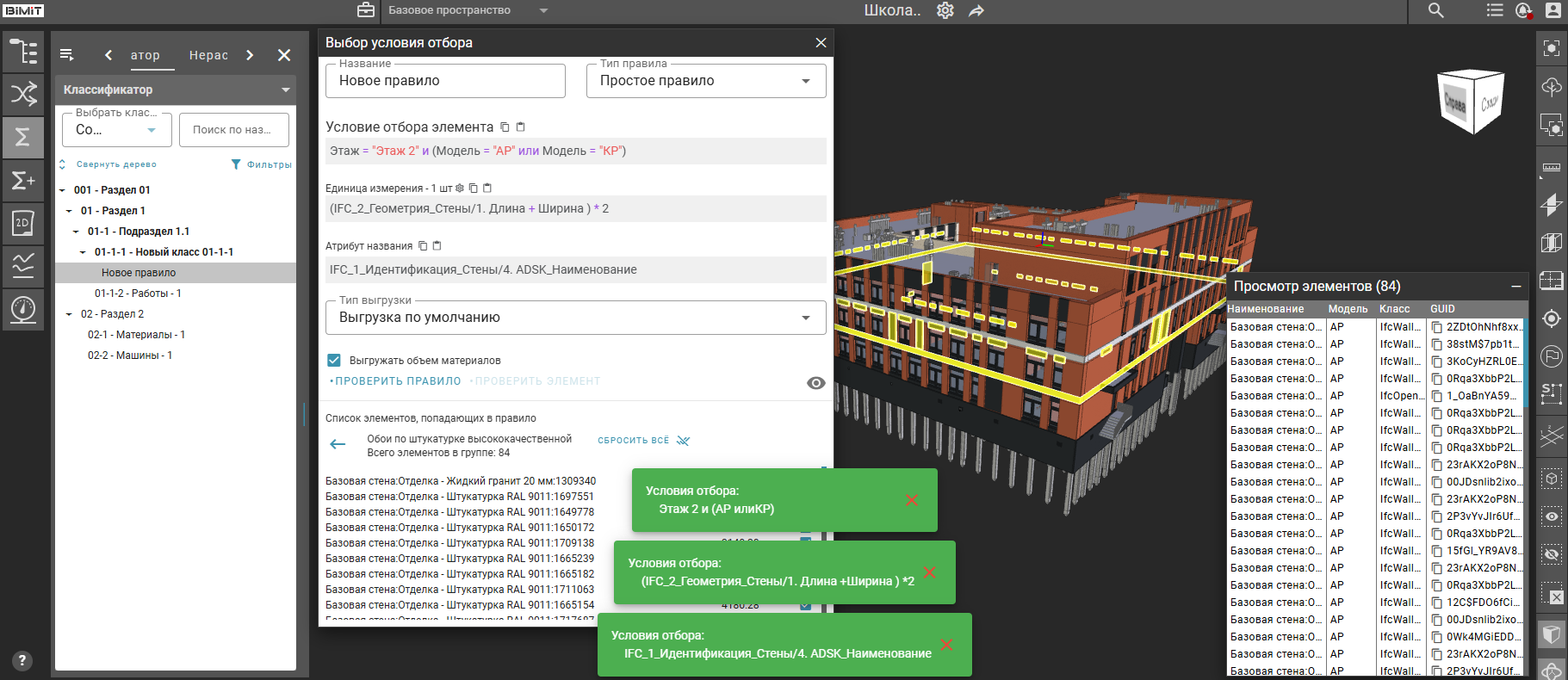Open the search magnifier in top bar

pos(1435,10)
